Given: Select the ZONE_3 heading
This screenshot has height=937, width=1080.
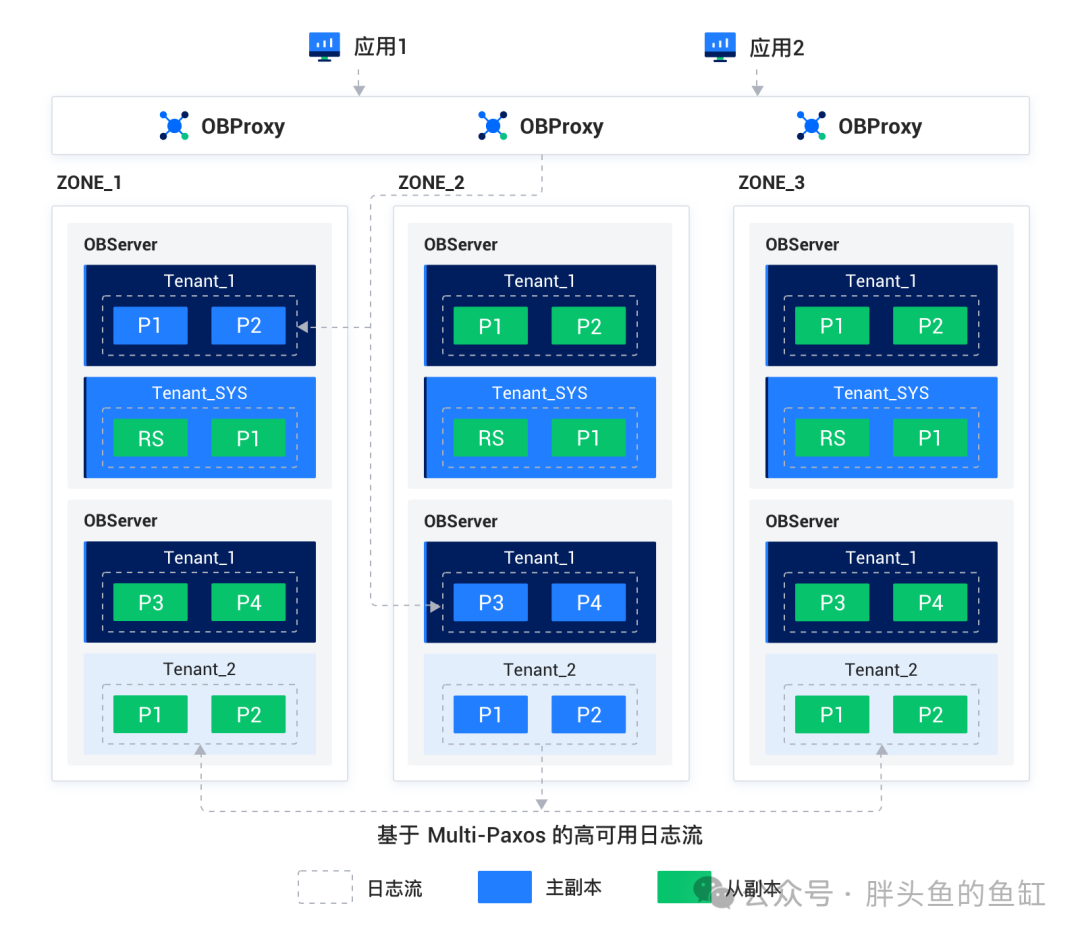Looking at the screenshot, I should click(x=771, y=183).
